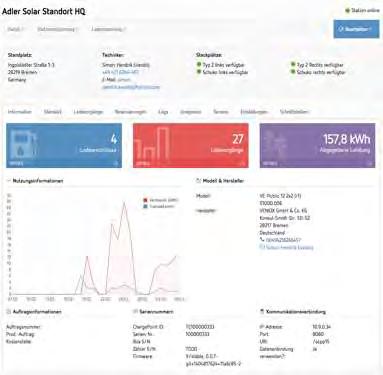The width and height of the screenshot is (383, 375).
Task: Click the arrow icon on the 157,8 kWh tile
Action: [x=369, y=163]
